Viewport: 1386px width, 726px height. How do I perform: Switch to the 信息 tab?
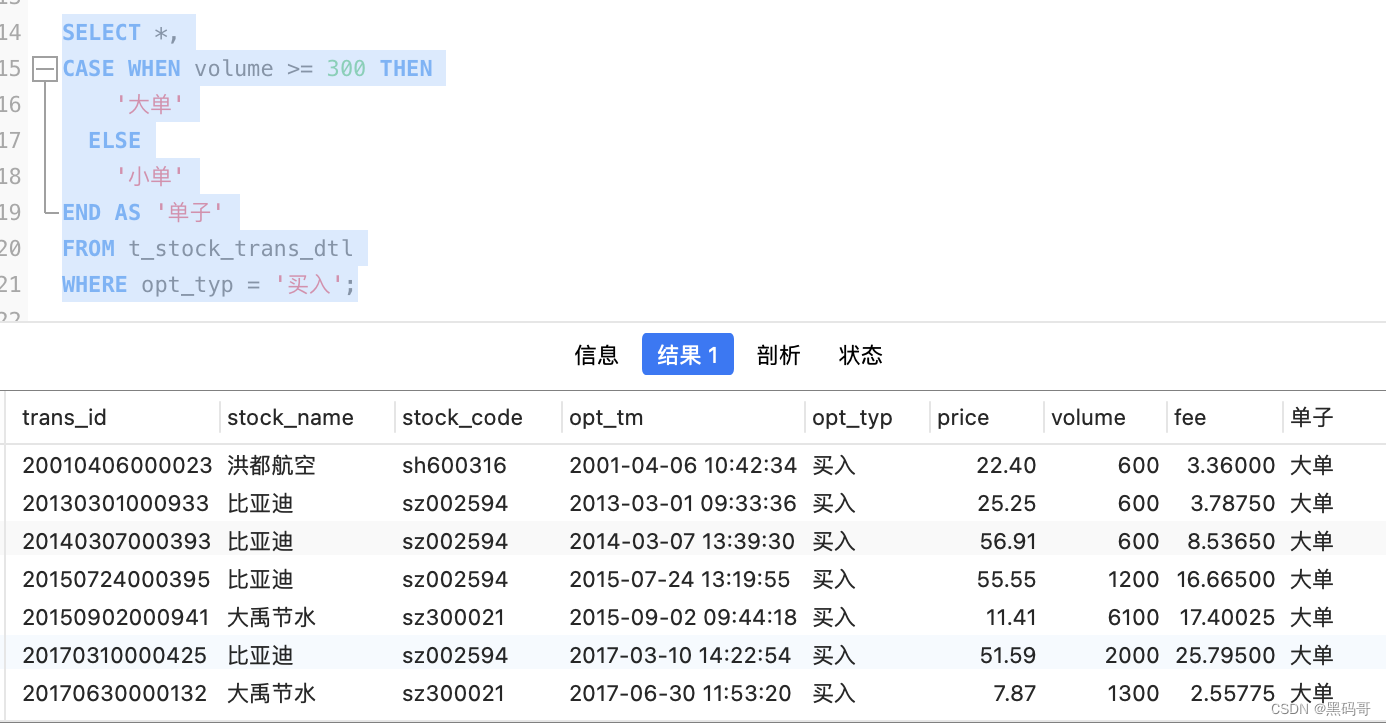pyautogui.click(x=596, y=354)
